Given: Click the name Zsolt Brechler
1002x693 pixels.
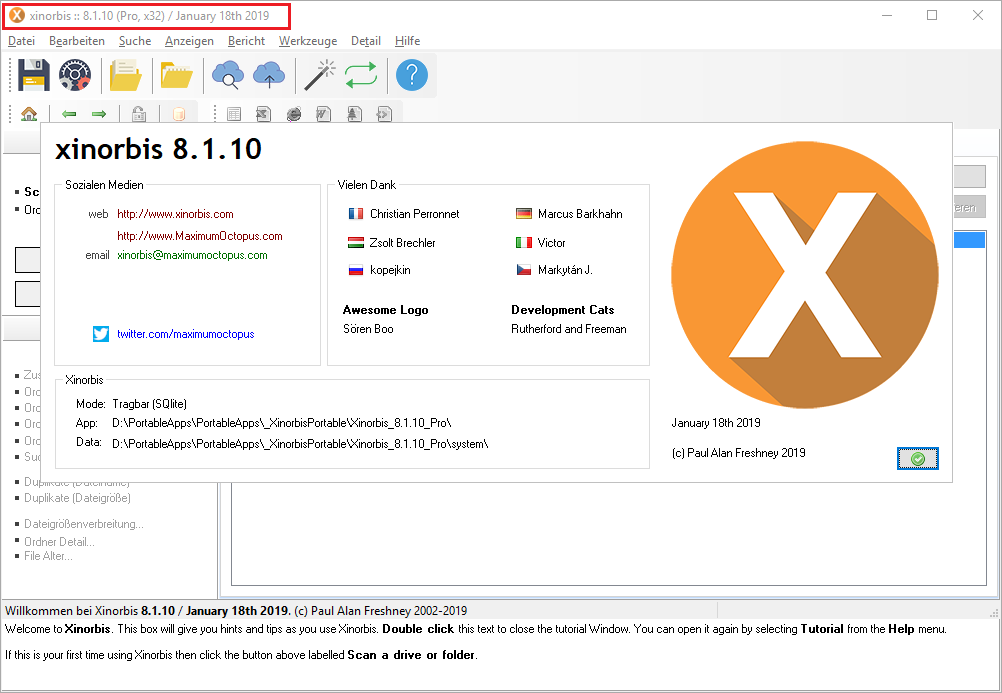Looking at the screenshot, I should click(x=402, y=243).
